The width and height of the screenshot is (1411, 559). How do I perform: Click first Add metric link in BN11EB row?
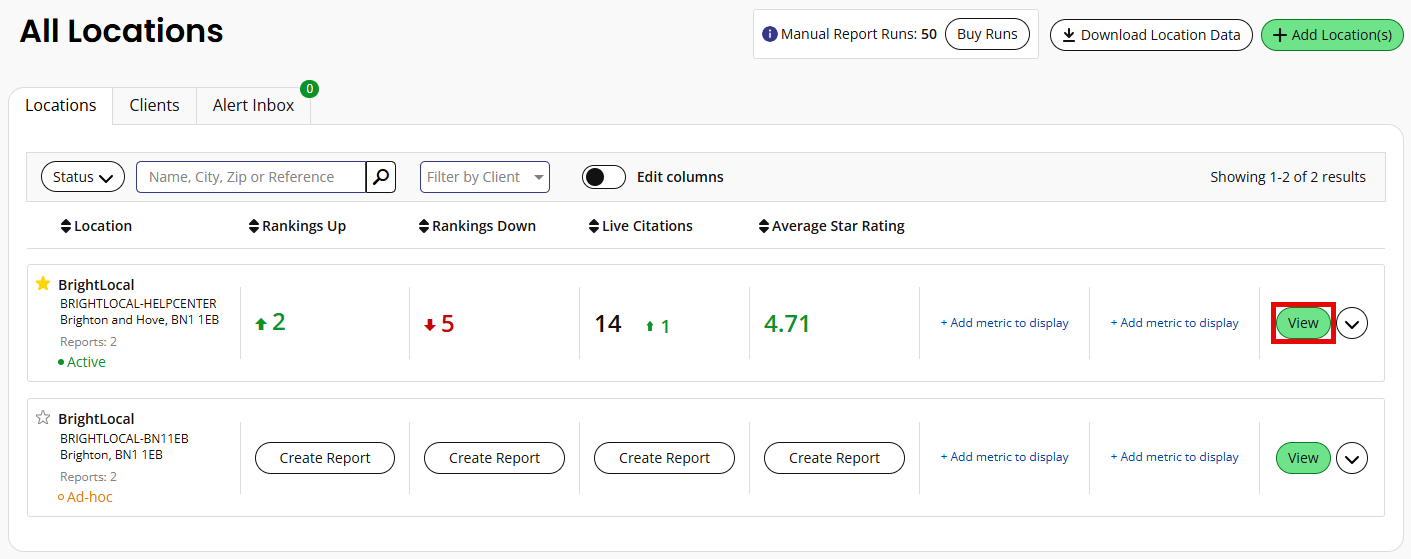click(1004, 457)
